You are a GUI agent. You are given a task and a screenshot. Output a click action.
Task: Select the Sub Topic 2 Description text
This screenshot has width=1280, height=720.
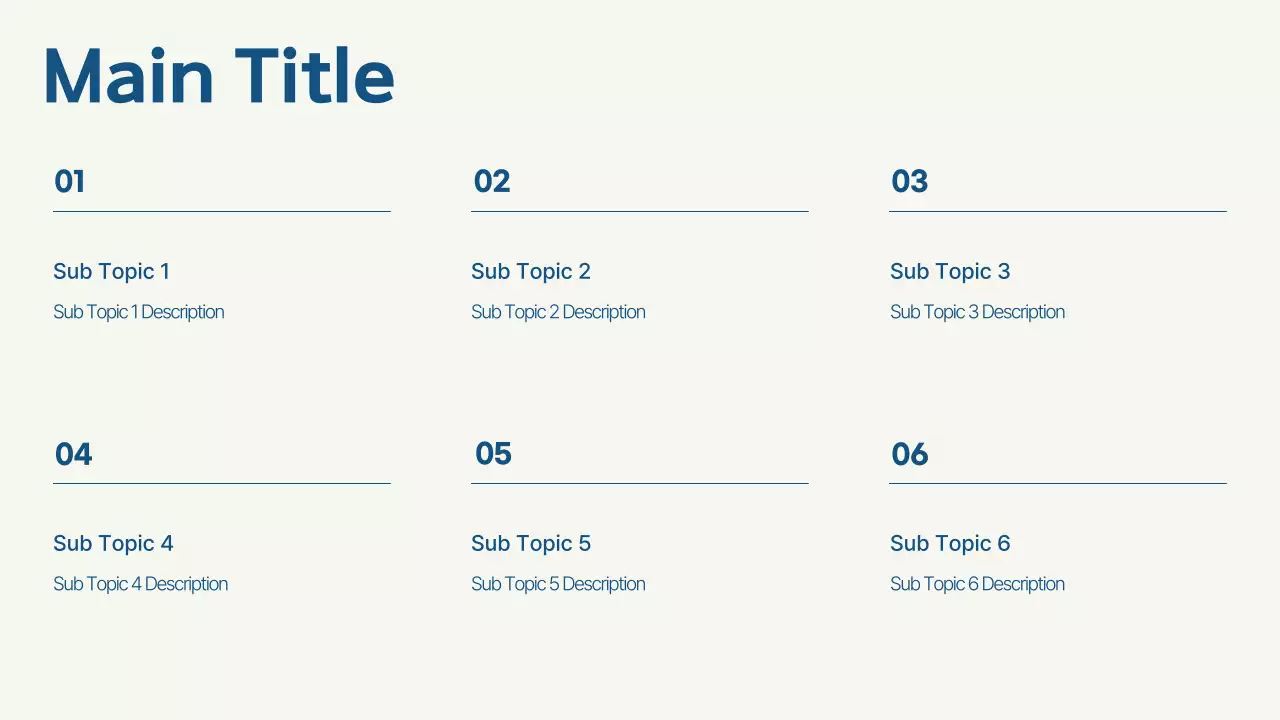pyautogui.click(x=558, y=312)
